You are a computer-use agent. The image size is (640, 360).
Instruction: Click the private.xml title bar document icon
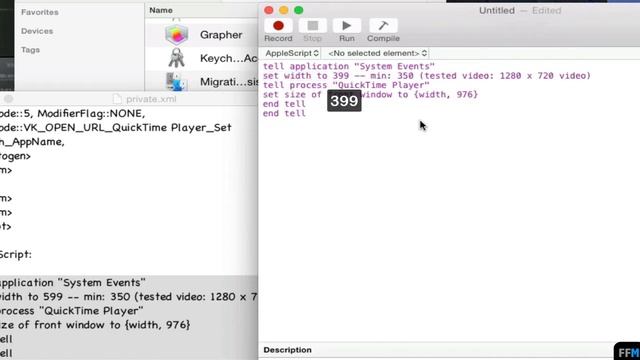tap(117, 99)
